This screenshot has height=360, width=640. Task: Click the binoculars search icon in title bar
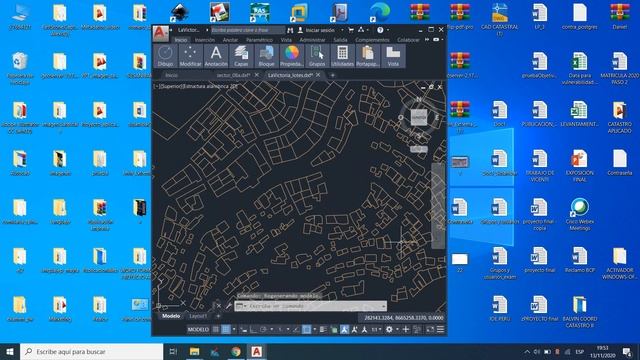coord(290,30)
